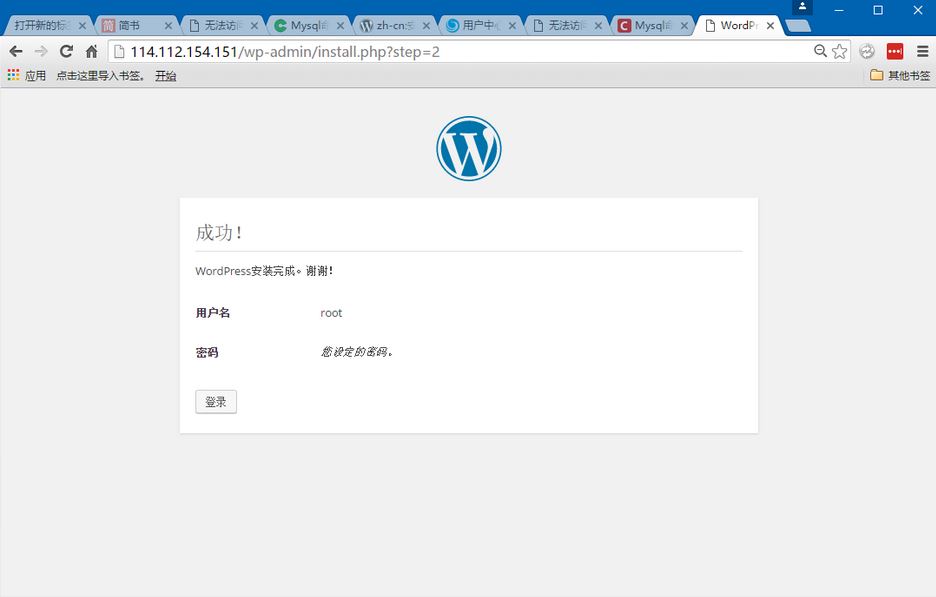Close the zh-cn tab

pyautogui.click(x=426, y=26)
